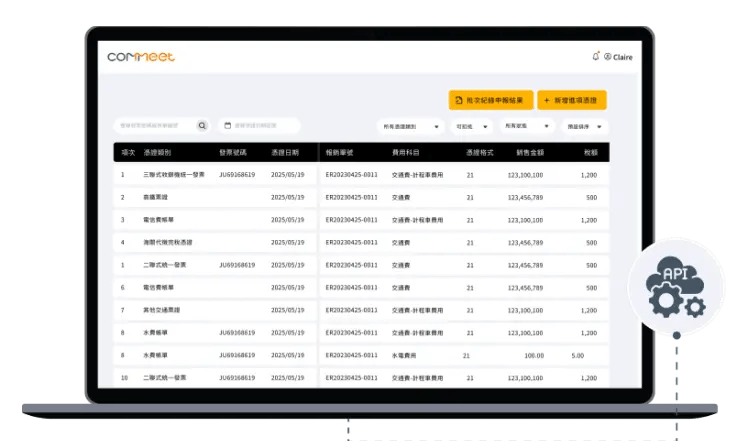748x442 pixels.
Task: Click 電信費帳單 in row 6
Action: (158, 288)
